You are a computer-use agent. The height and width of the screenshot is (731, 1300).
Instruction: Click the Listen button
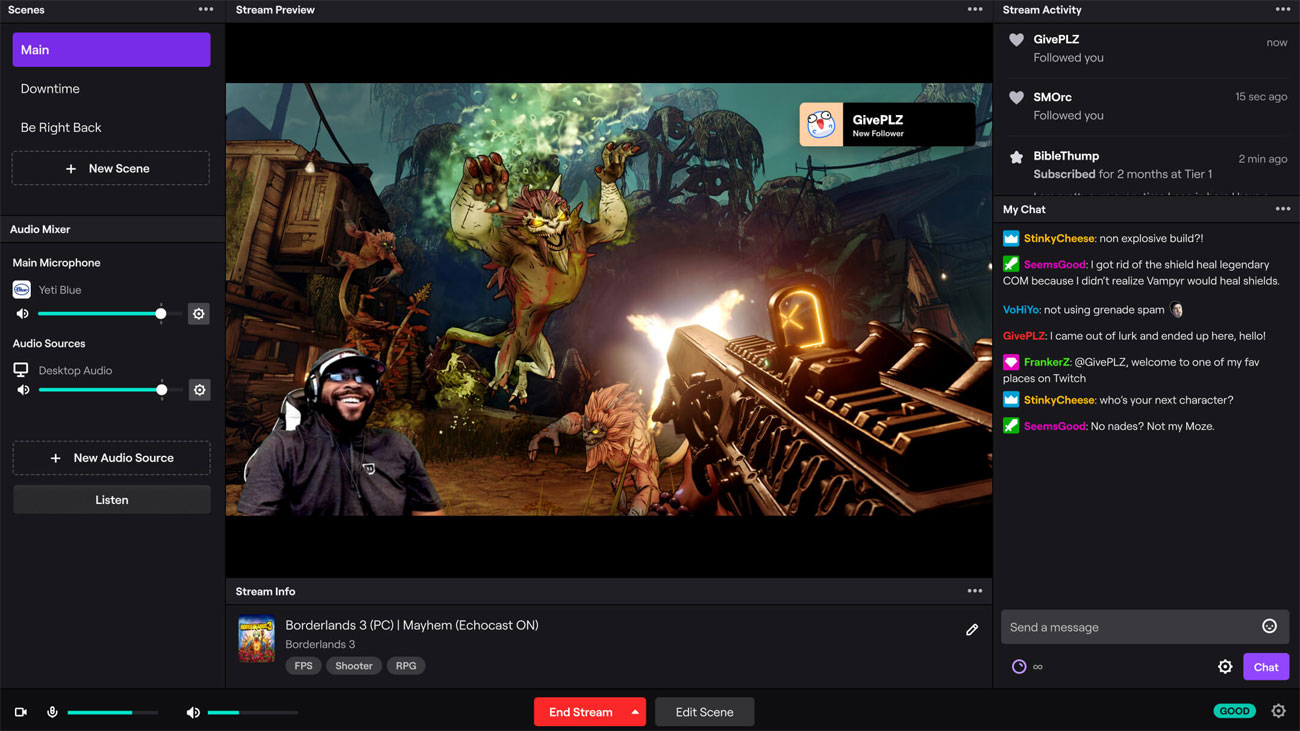(111, 500)
